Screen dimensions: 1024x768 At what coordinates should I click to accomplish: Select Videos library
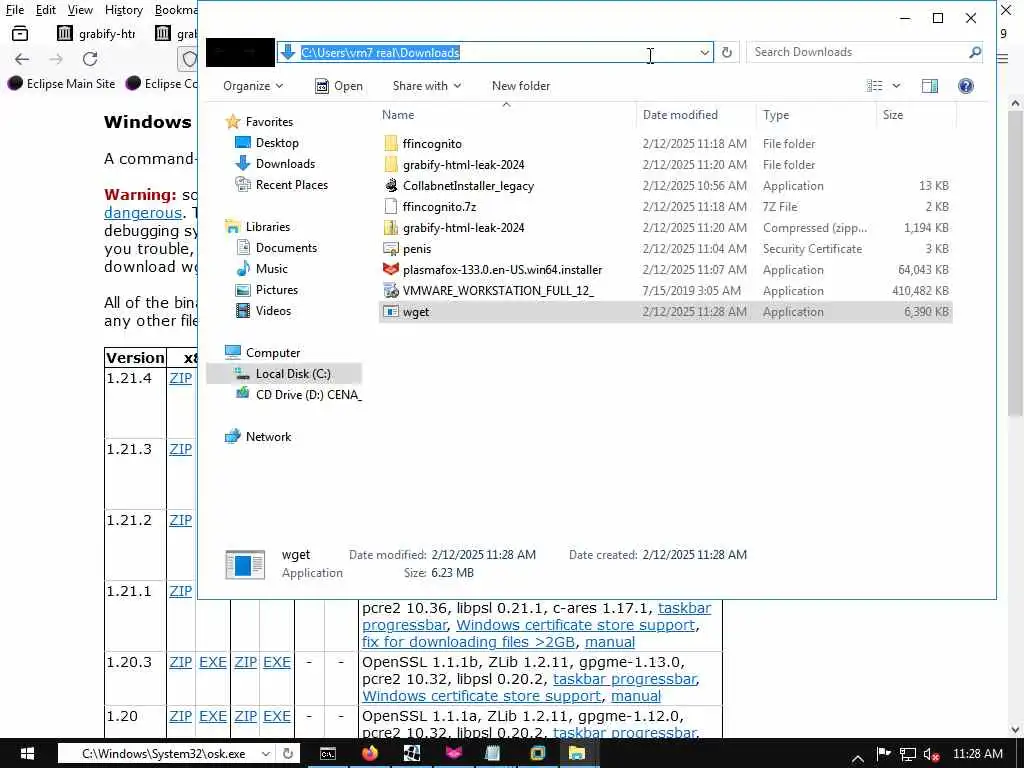pos(263,311)
